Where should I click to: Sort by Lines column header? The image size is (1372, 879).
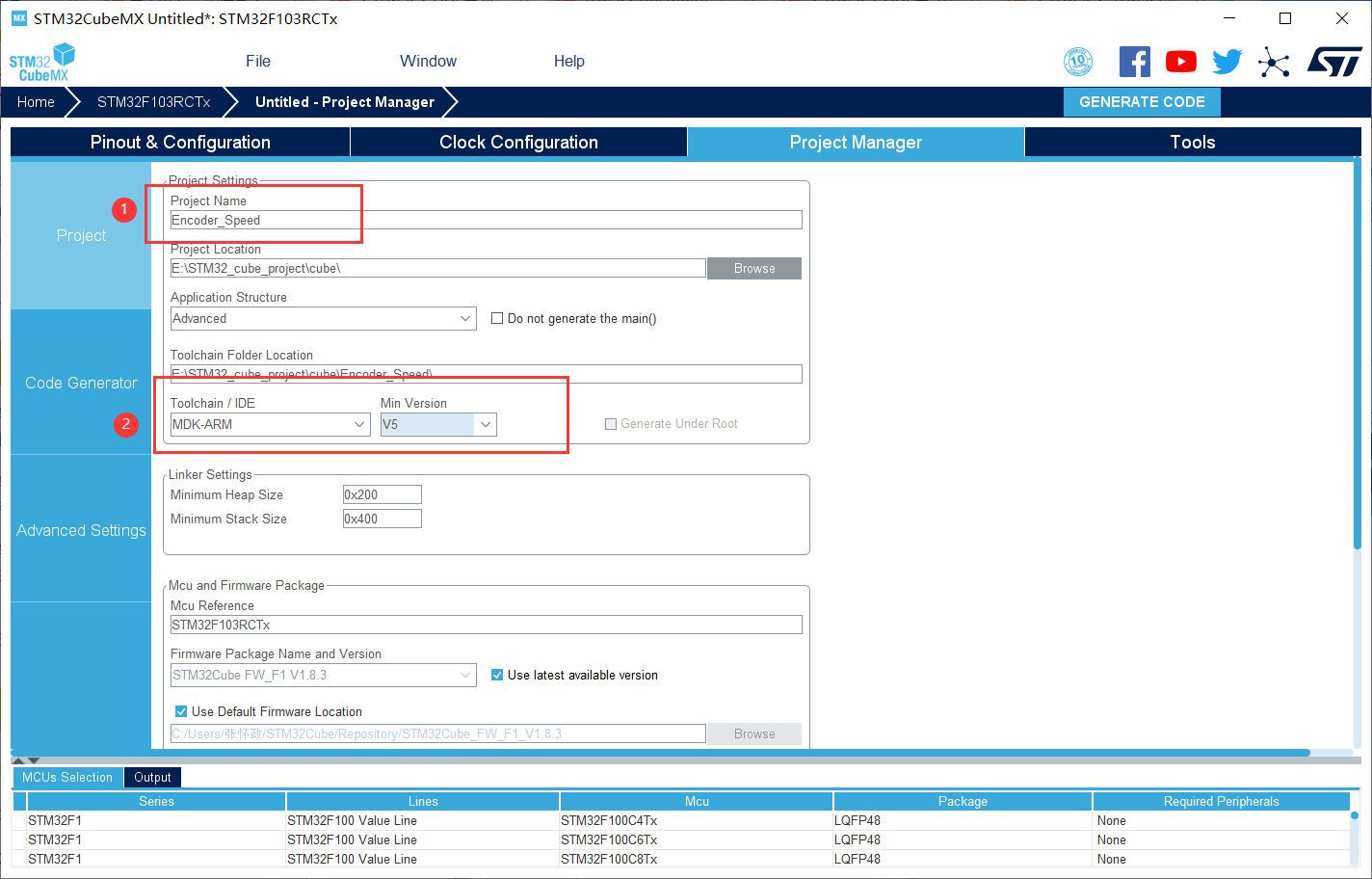tap(423, 801)
